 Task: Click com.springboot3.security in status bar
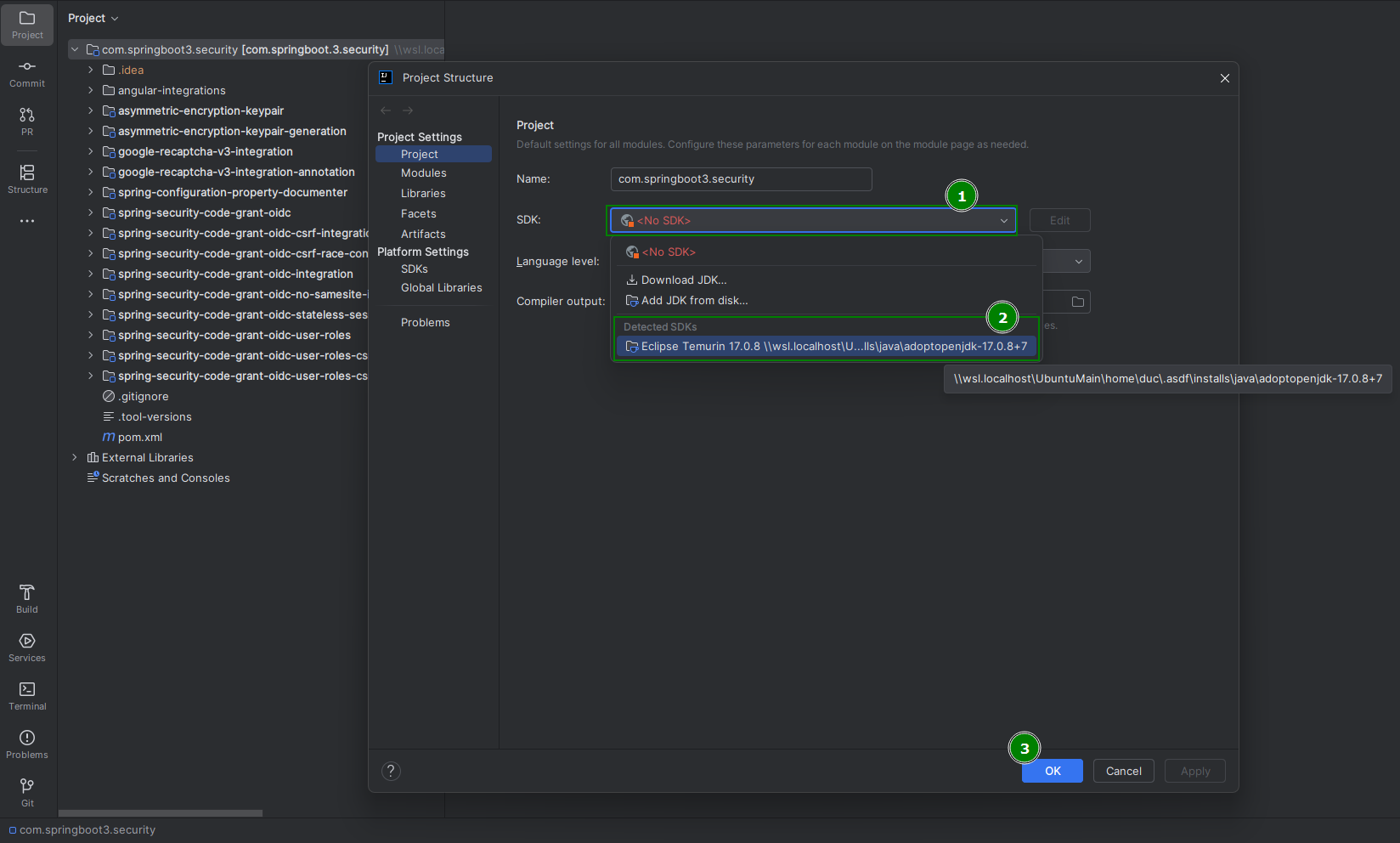(87, 830)
